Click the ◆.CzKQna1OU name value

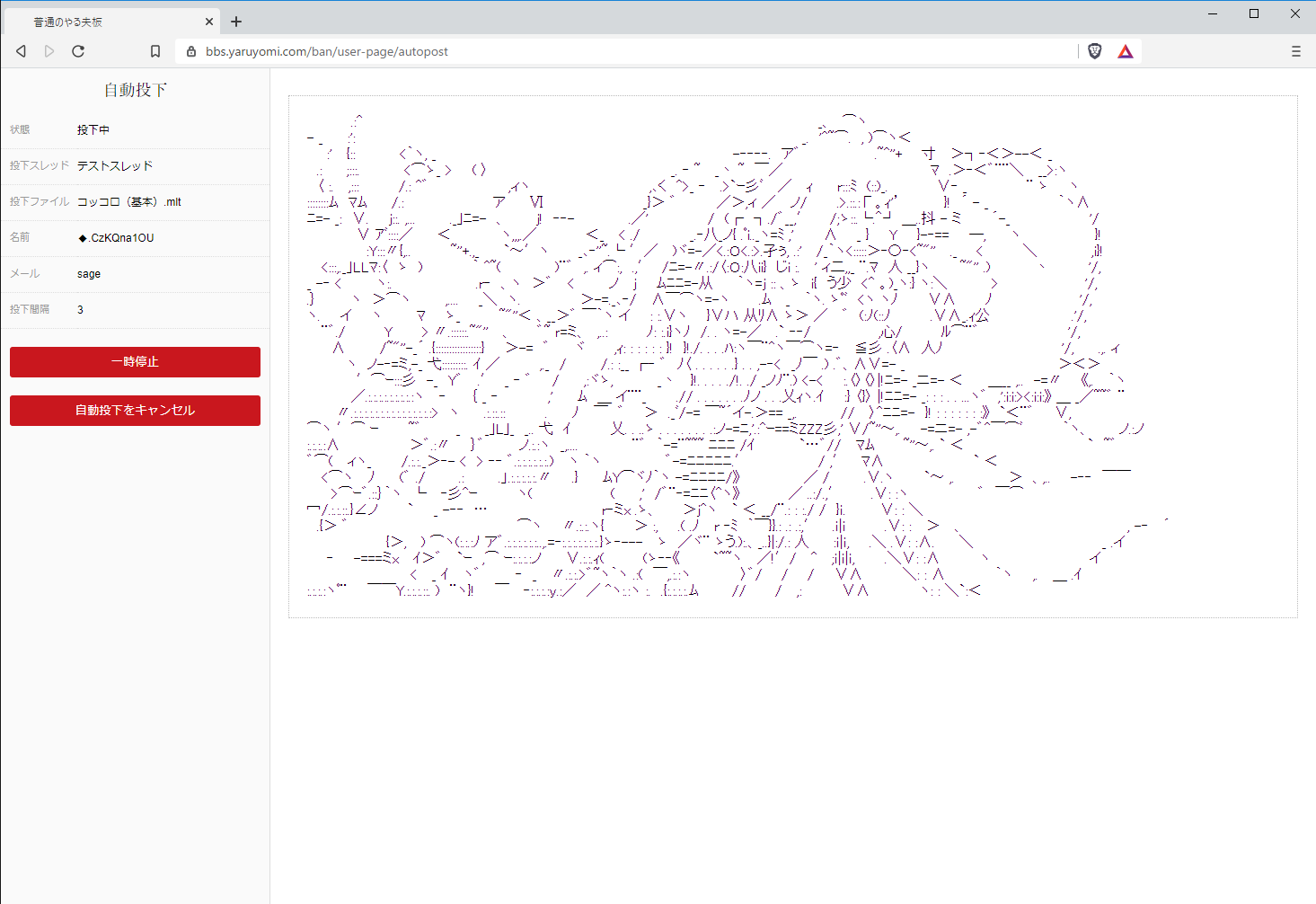click(116, 238)
